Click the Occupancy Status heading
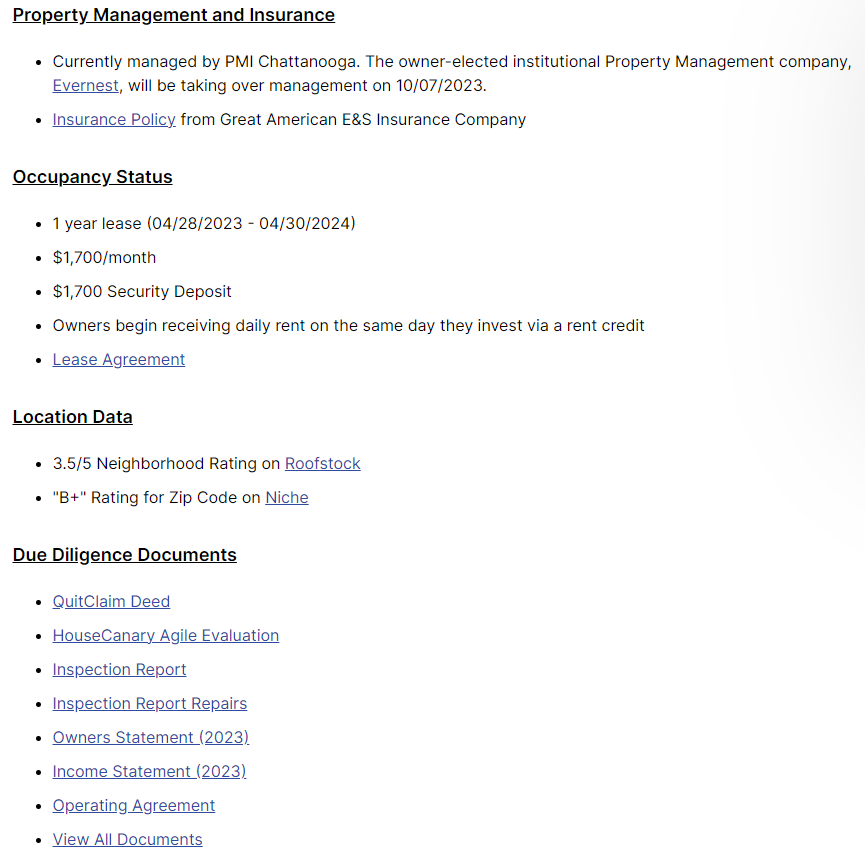 pyautogui.click(x=93, y=177)
